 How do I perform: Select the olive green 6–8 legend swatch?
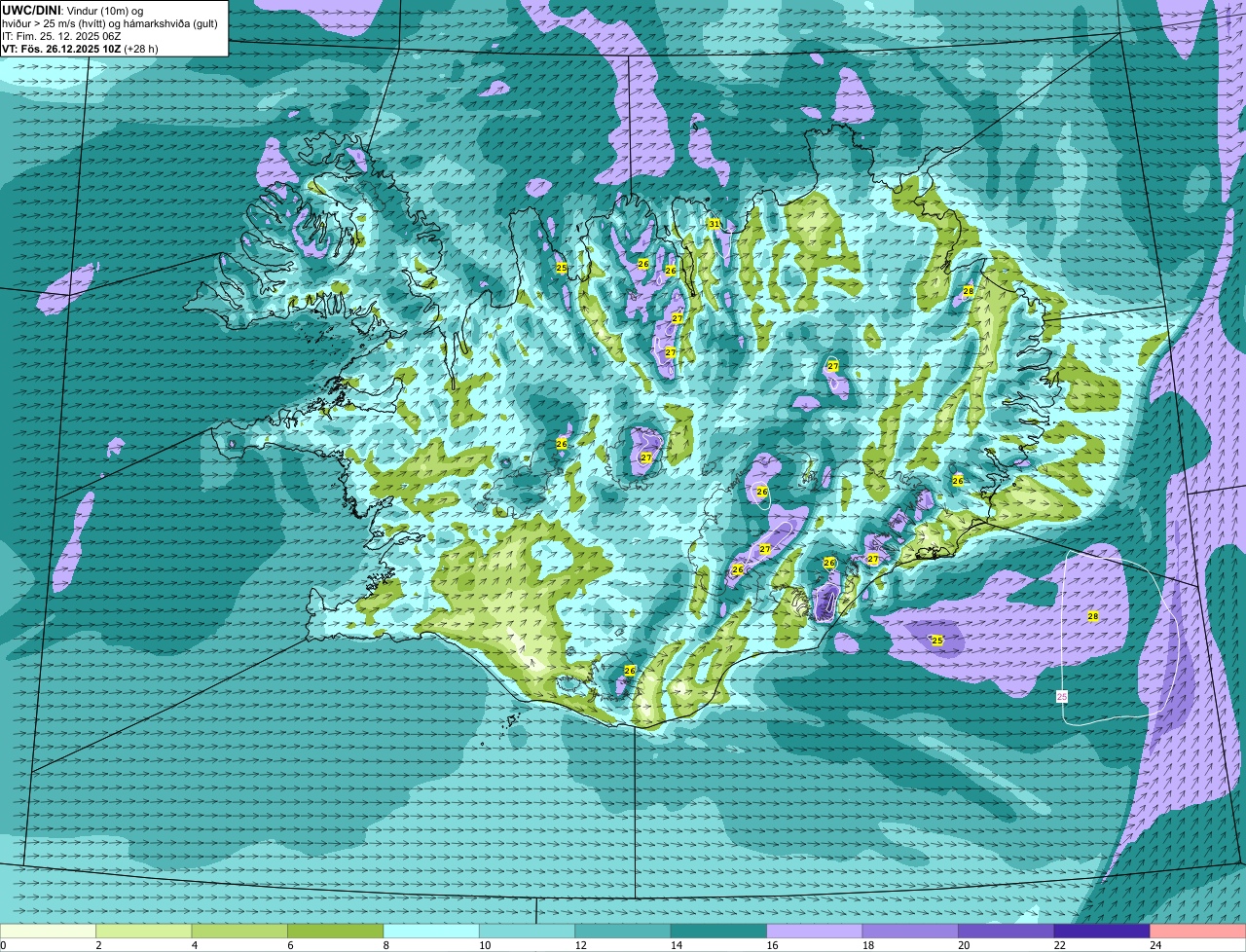point(337,931)
